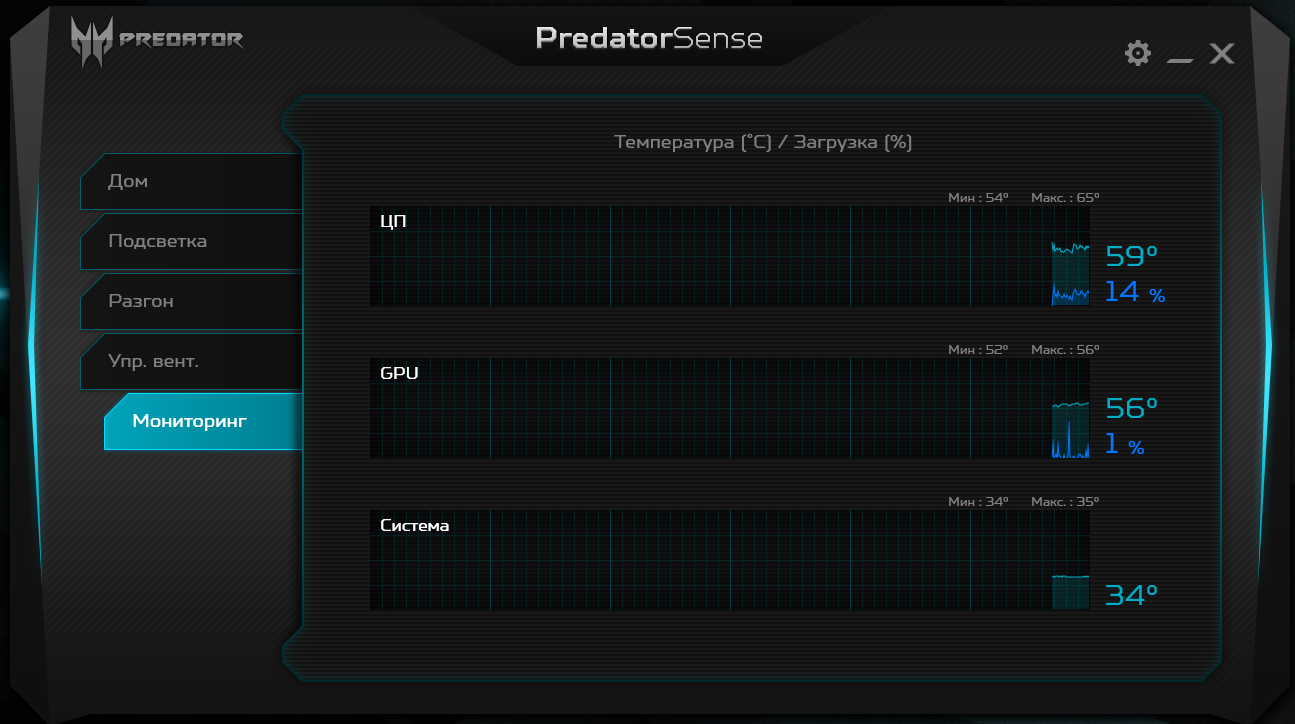Click the GPU monitoring graph plot
1295x724 pixels.
(730, 408)
